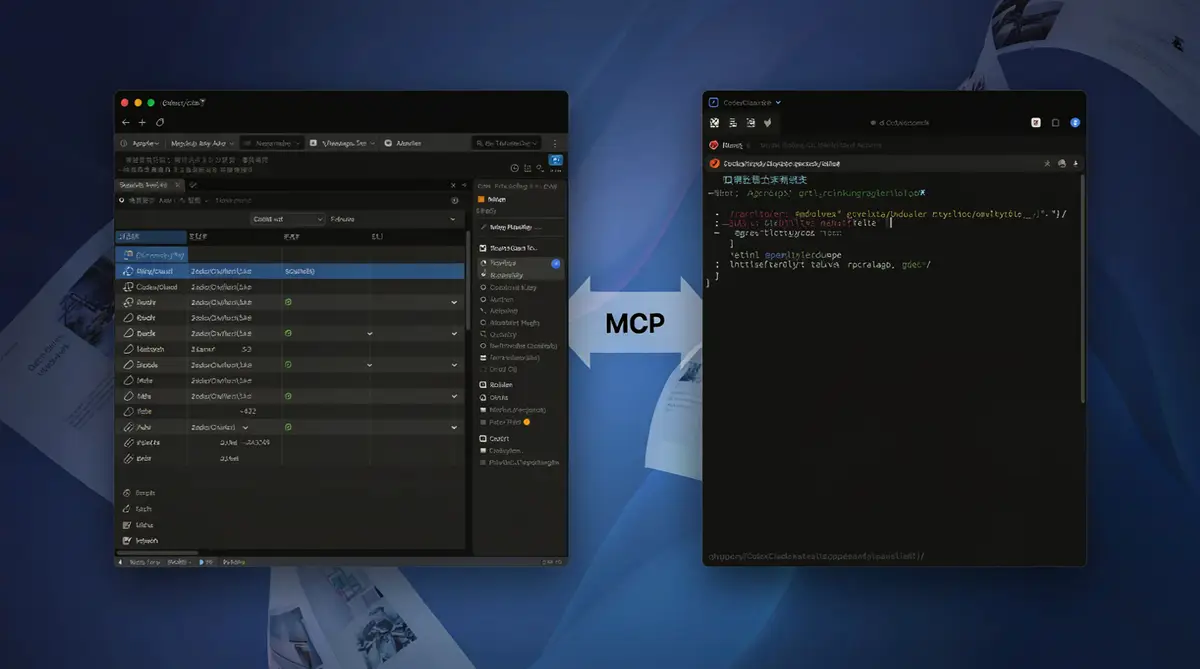Open the title dropdown chevron in the right window
Viewport: 1200px width, 669px height.
click(x=778, y=102)
